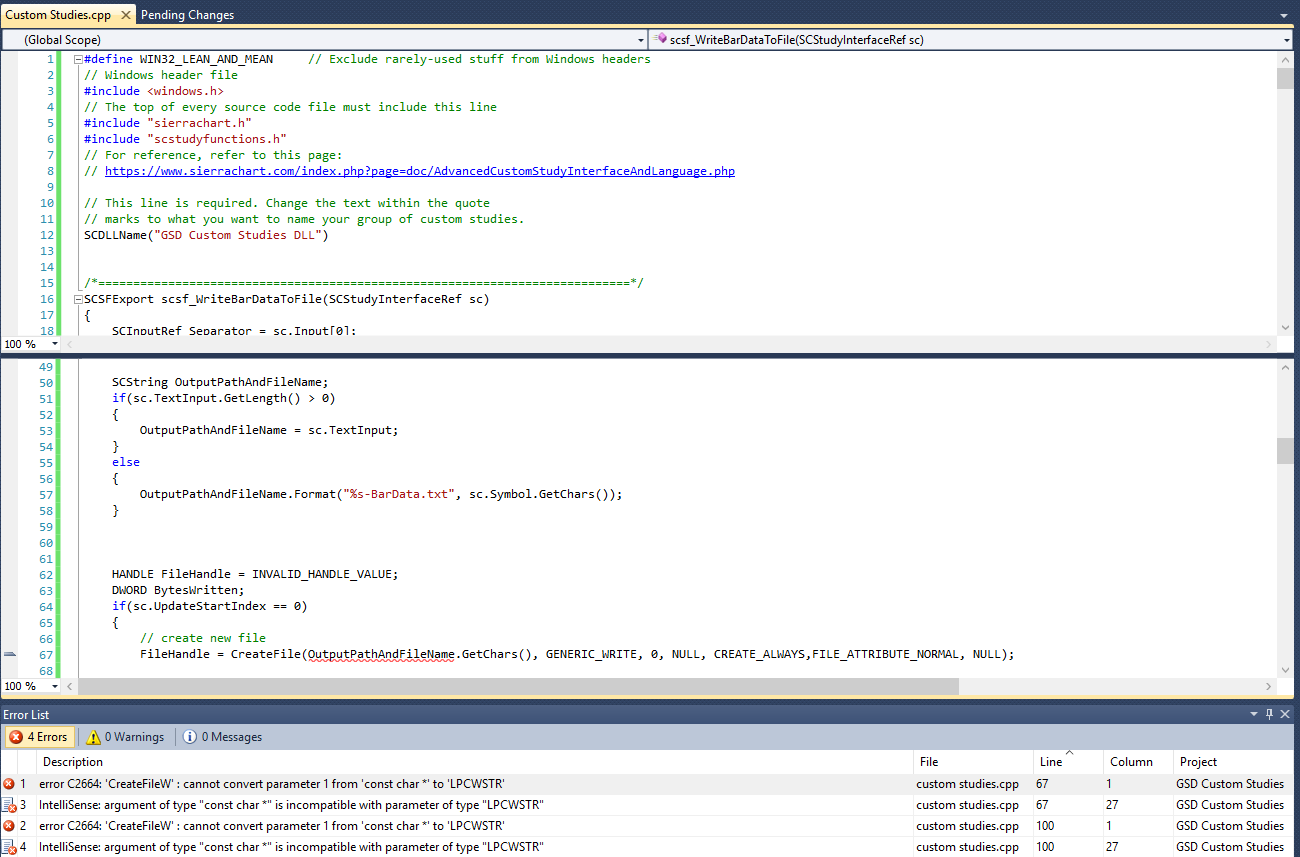Open the active documents list arrow
The width and height of the screenshot is (1300, 857).
pos(1284,16)
